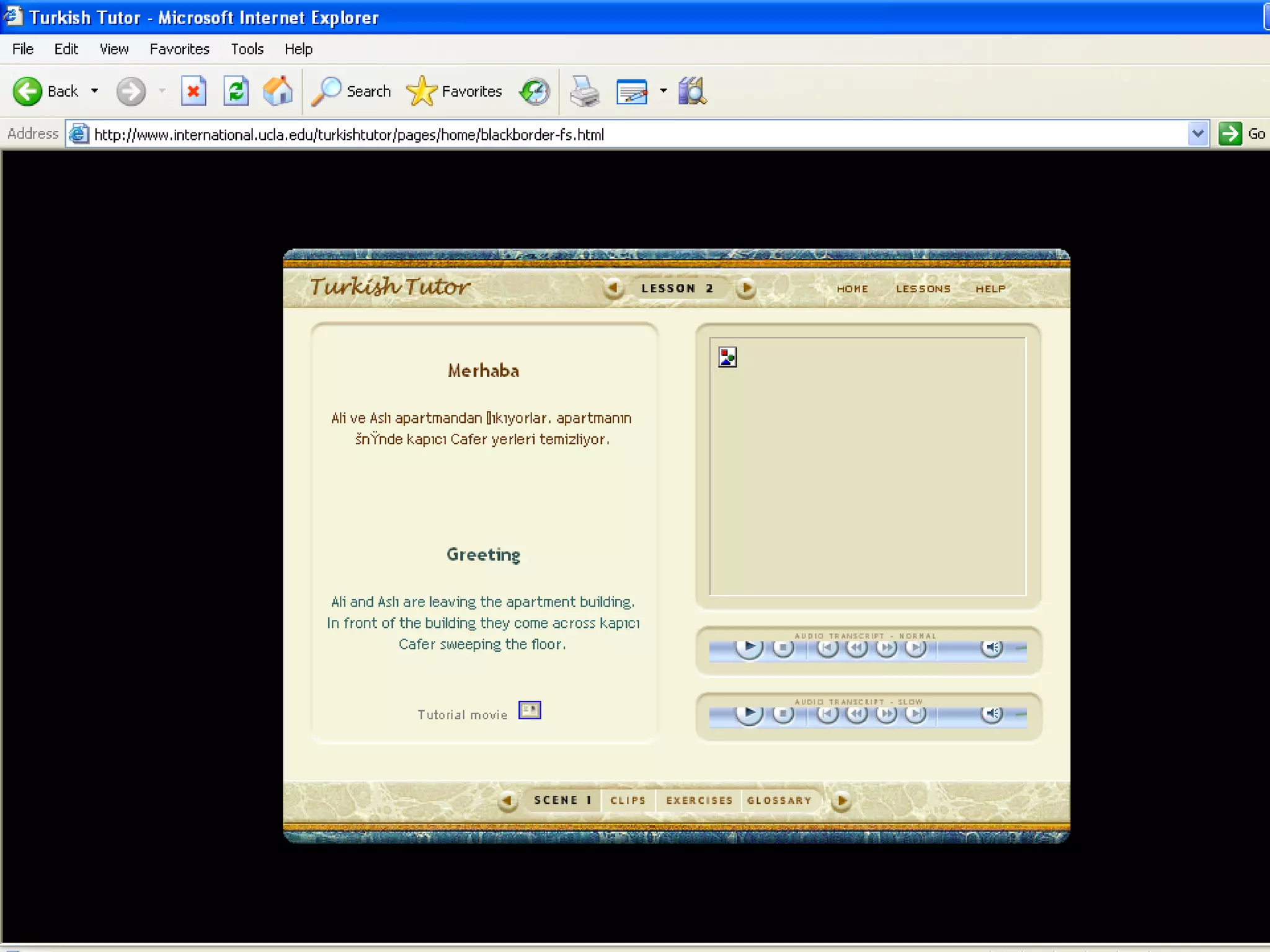Image resolution: width=1270 pixels, height=952 pixels.
Task: Open the Back button history dropdown
Action: 95,91
